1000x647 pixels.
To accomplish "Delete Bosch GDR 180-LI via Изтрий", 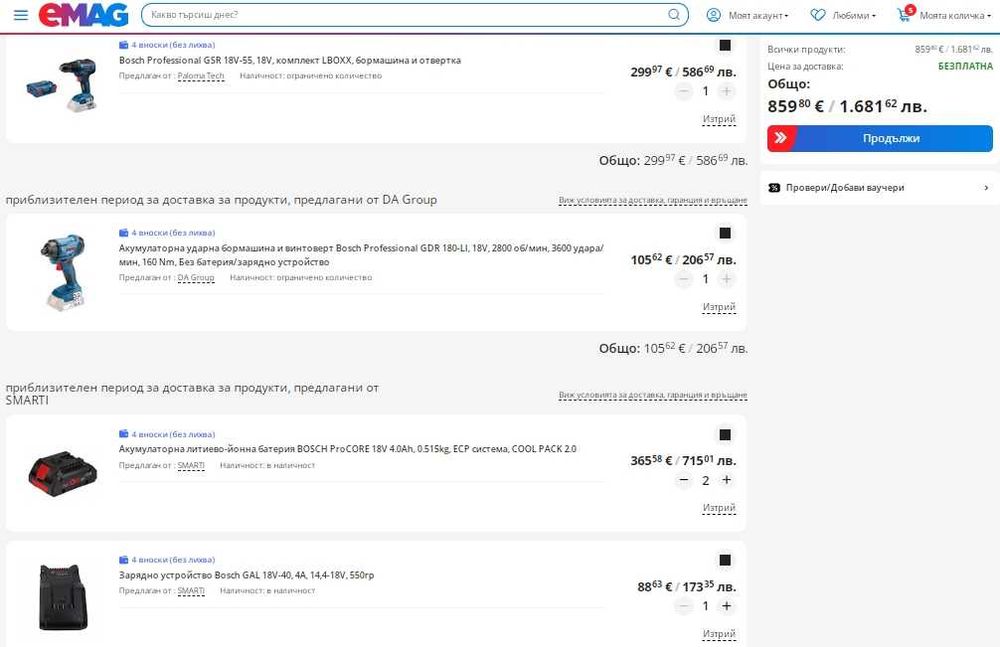I will pyautogui.click(x=719, y=307).
